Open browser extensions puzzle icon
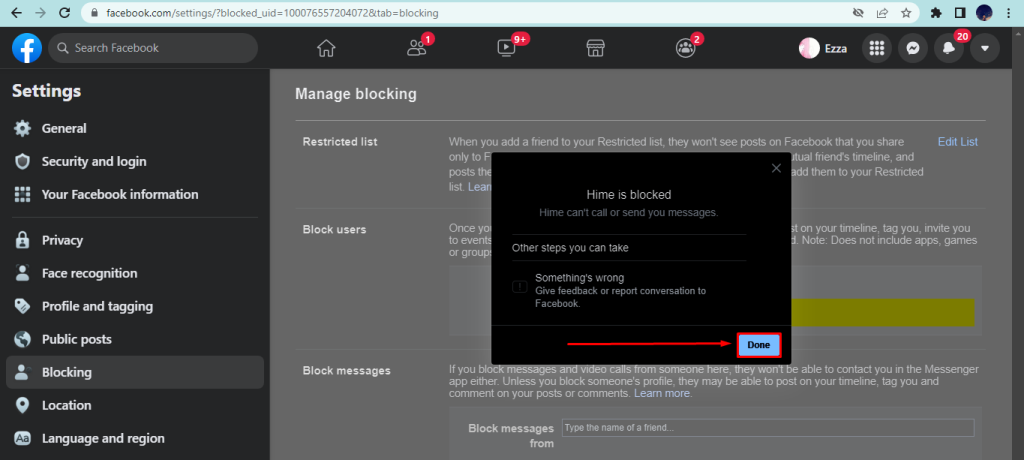The image size is (1024, 460). (x=936, y=12)
